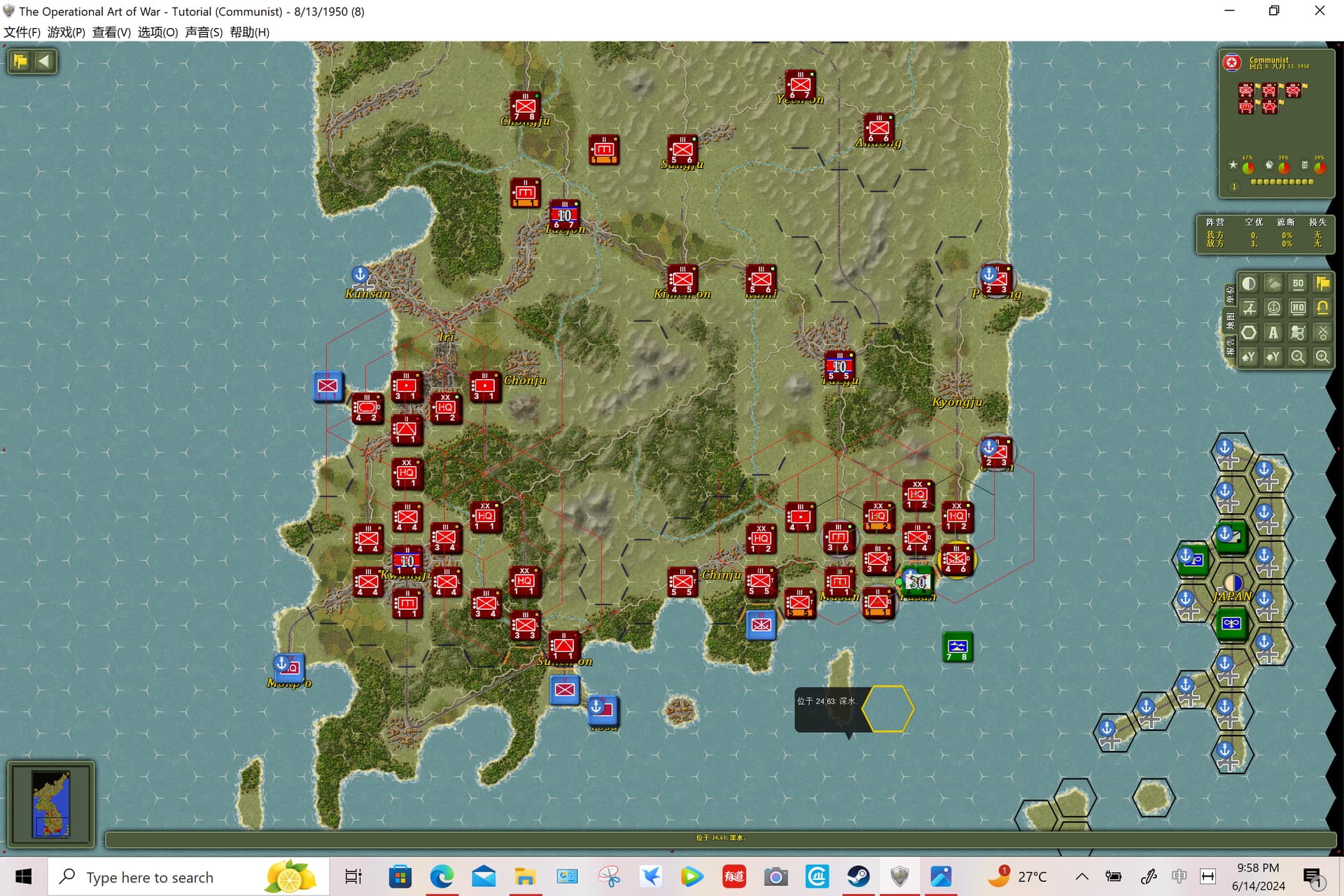1344x896 pixels.
Task: Open the 选项(O) menu
Action: click(x=157, y=32)
